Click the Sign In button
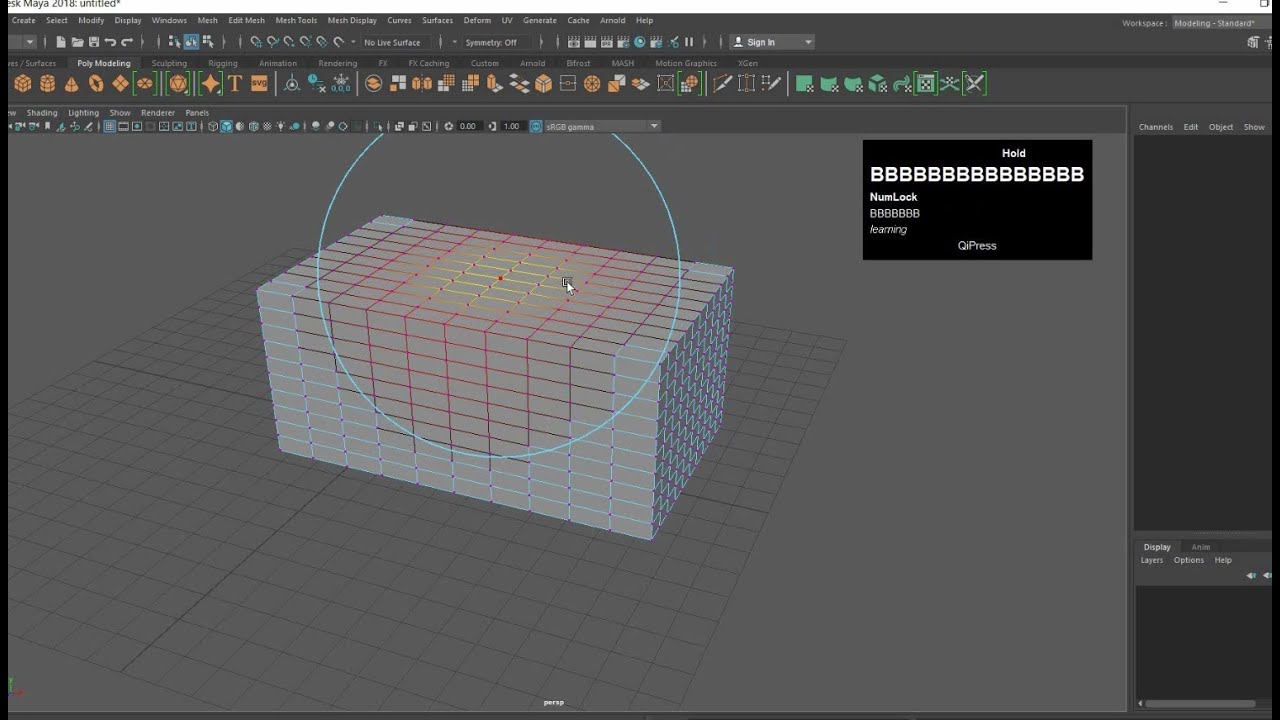 coord(761,42)
